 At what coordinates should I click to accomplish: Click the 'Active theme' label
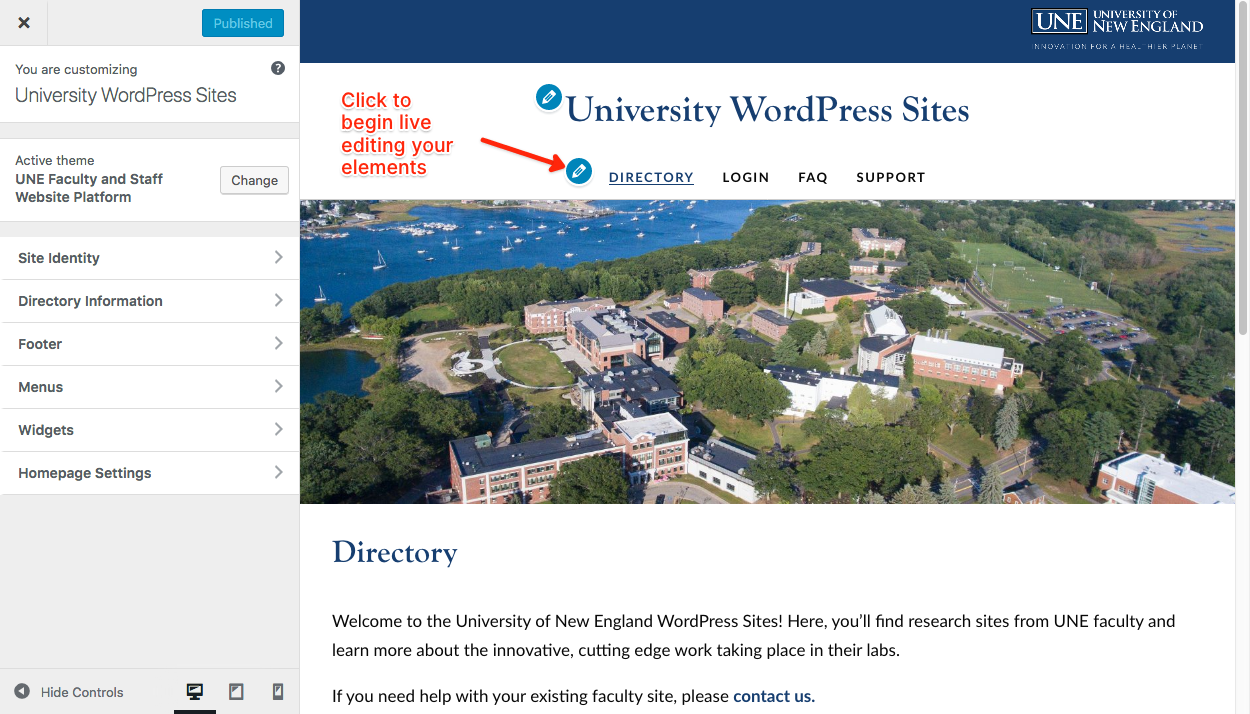tap(55, 160)
